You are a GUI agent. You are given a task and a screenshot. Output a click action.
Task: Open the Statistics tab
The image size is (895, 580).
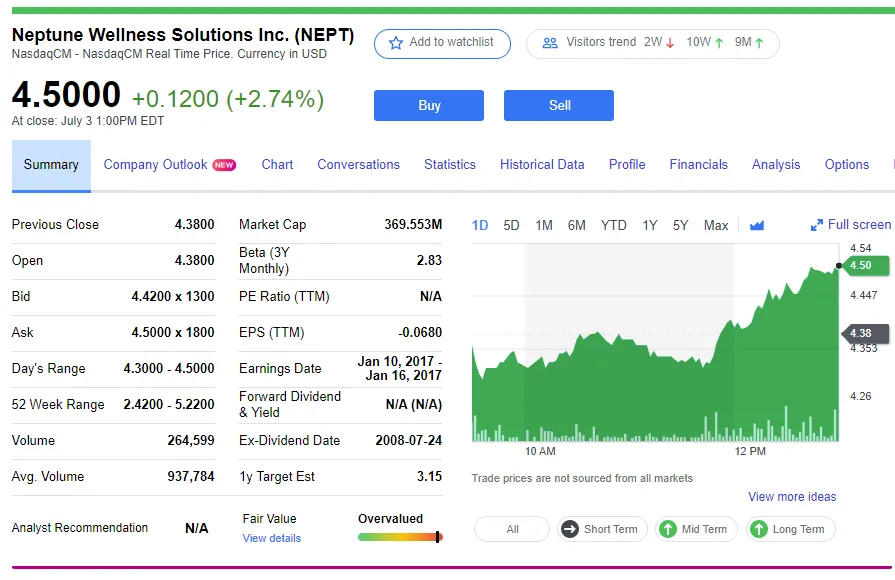pyautogui.click(x=450, y=165)
